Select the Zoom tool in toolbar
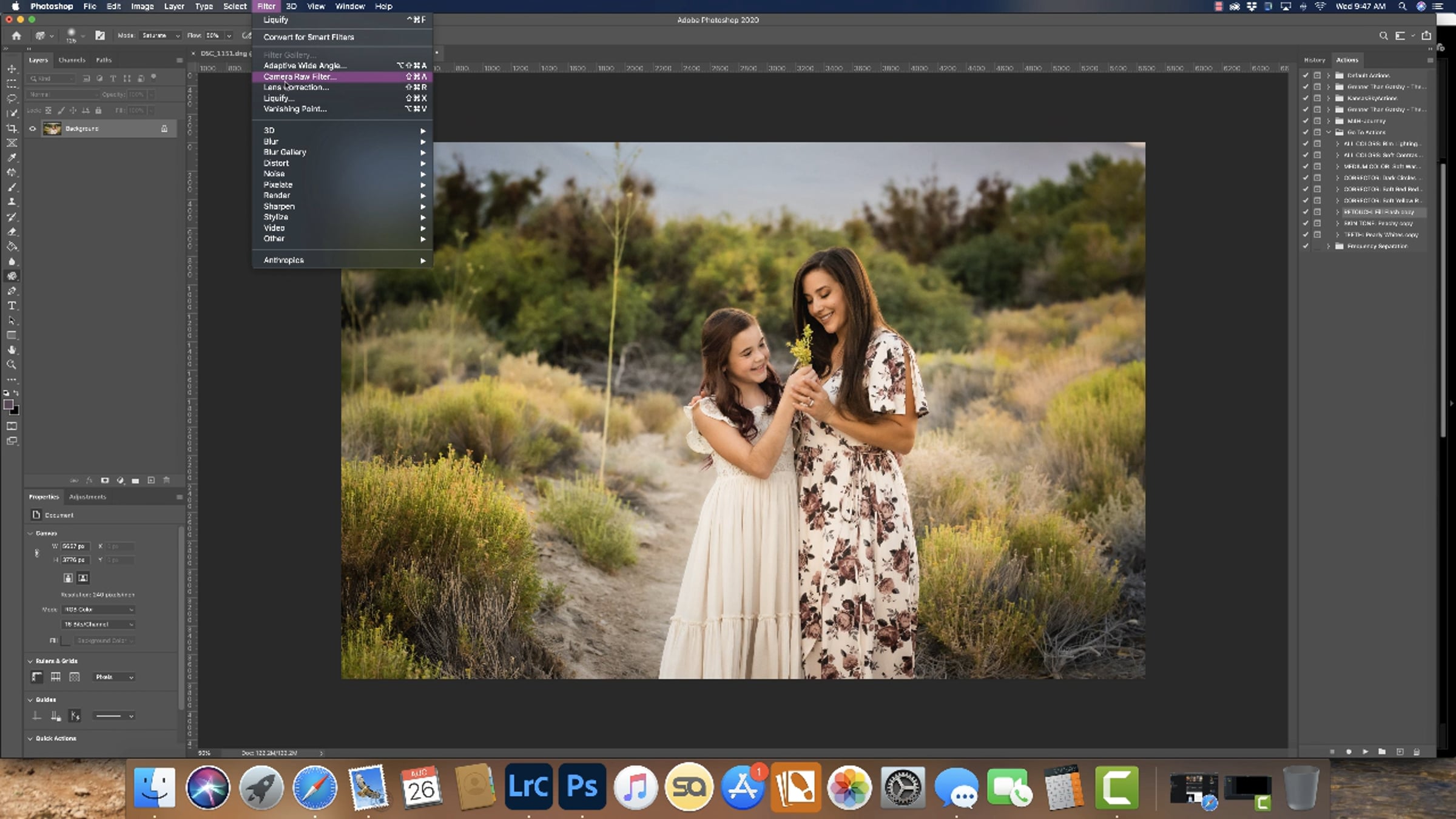 12,365
